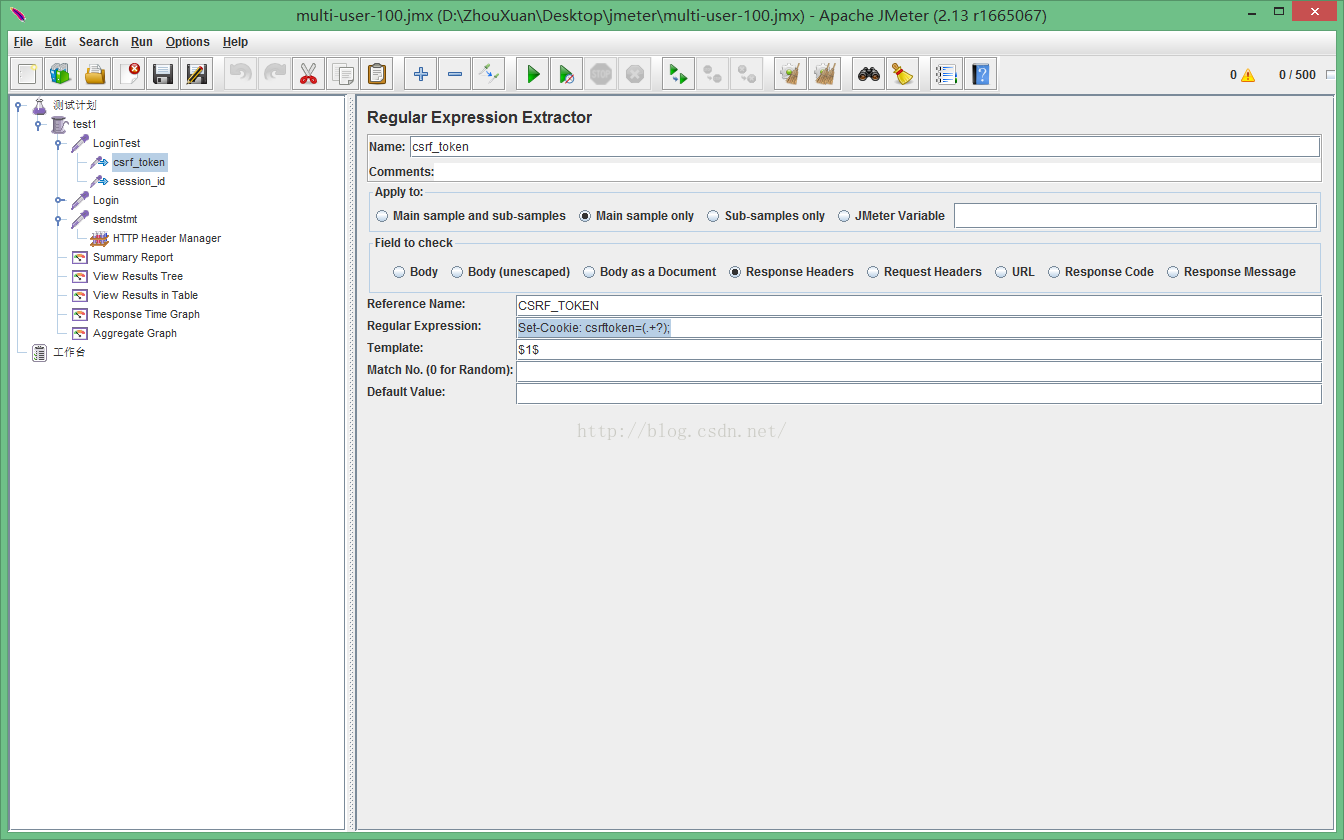The image size is (1344, 840).
Task: Click the Remote Start All icon
Action: pos(679,74)
